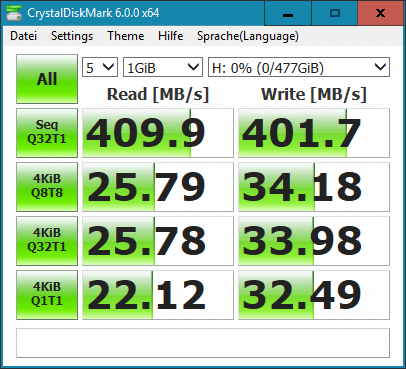Click the Read [MB/s] column header
This screenshot has width=406, height=369.
point(158,94)
